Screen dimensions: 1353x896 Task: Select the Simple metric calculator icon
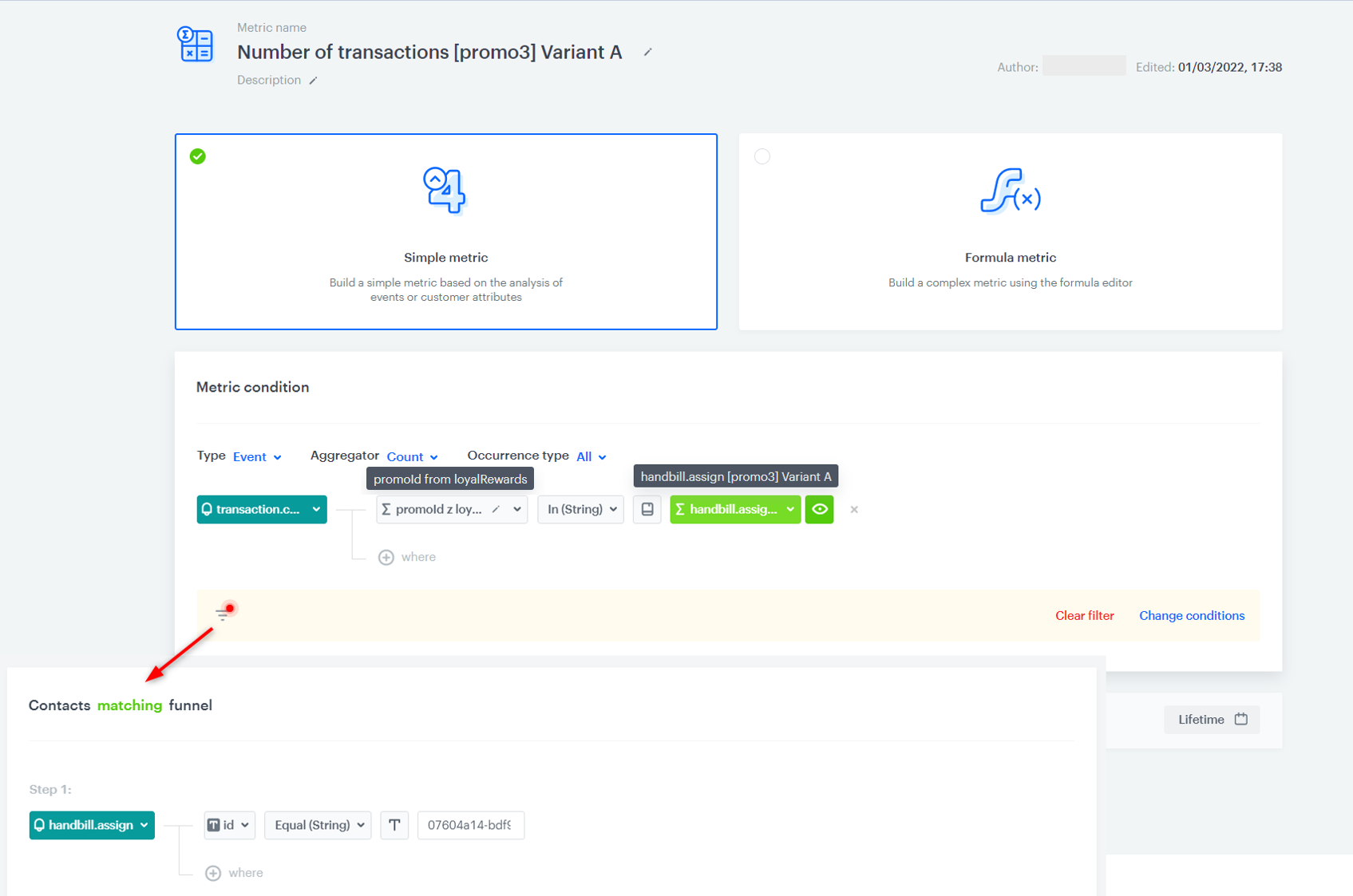click(x=445, y=191)
